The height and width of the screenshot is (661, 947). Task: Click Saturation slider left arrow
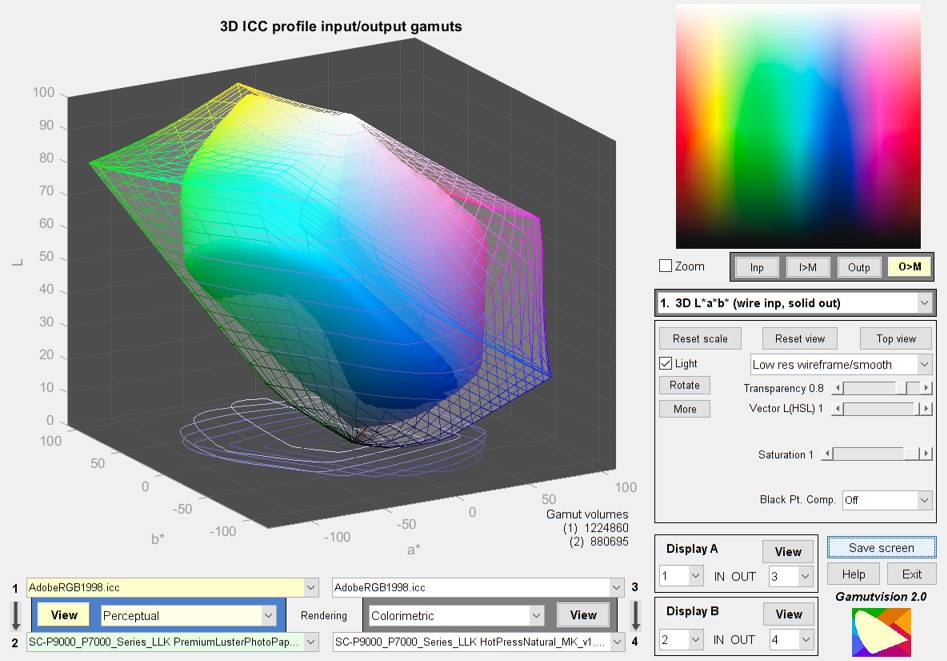click(x=828, y=454)
